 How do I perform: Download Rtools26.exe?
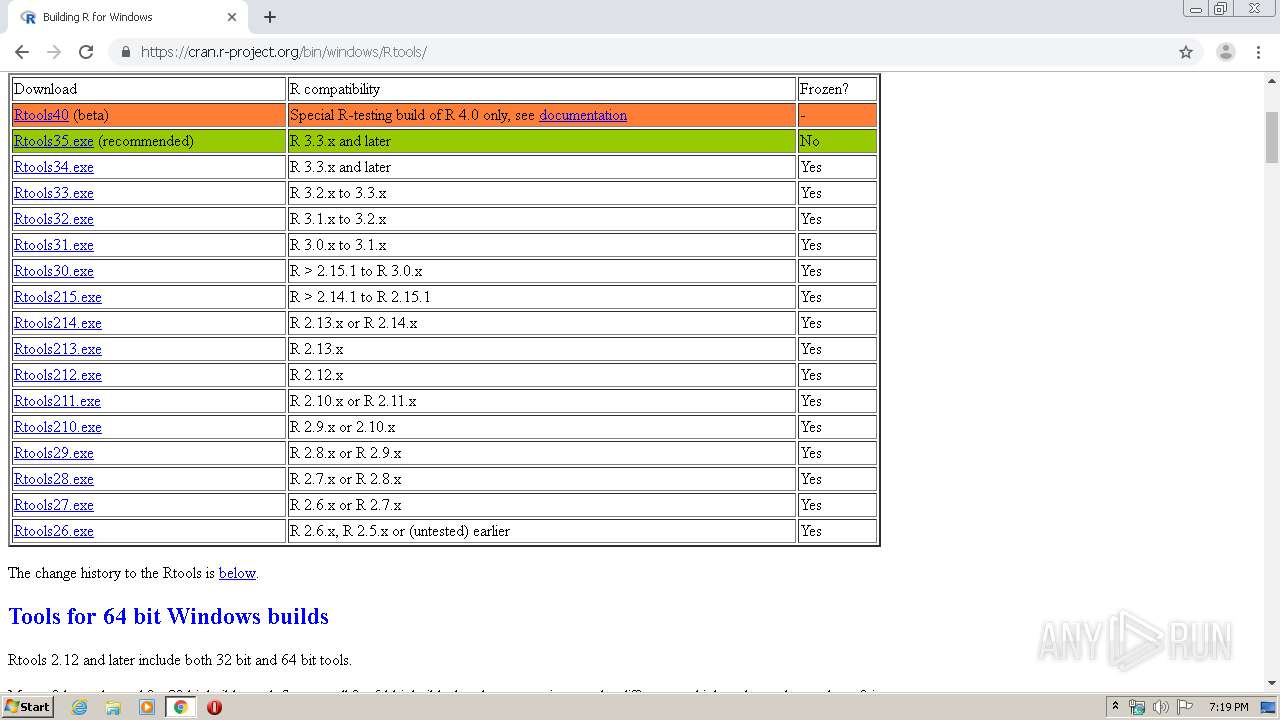(54, 531)
